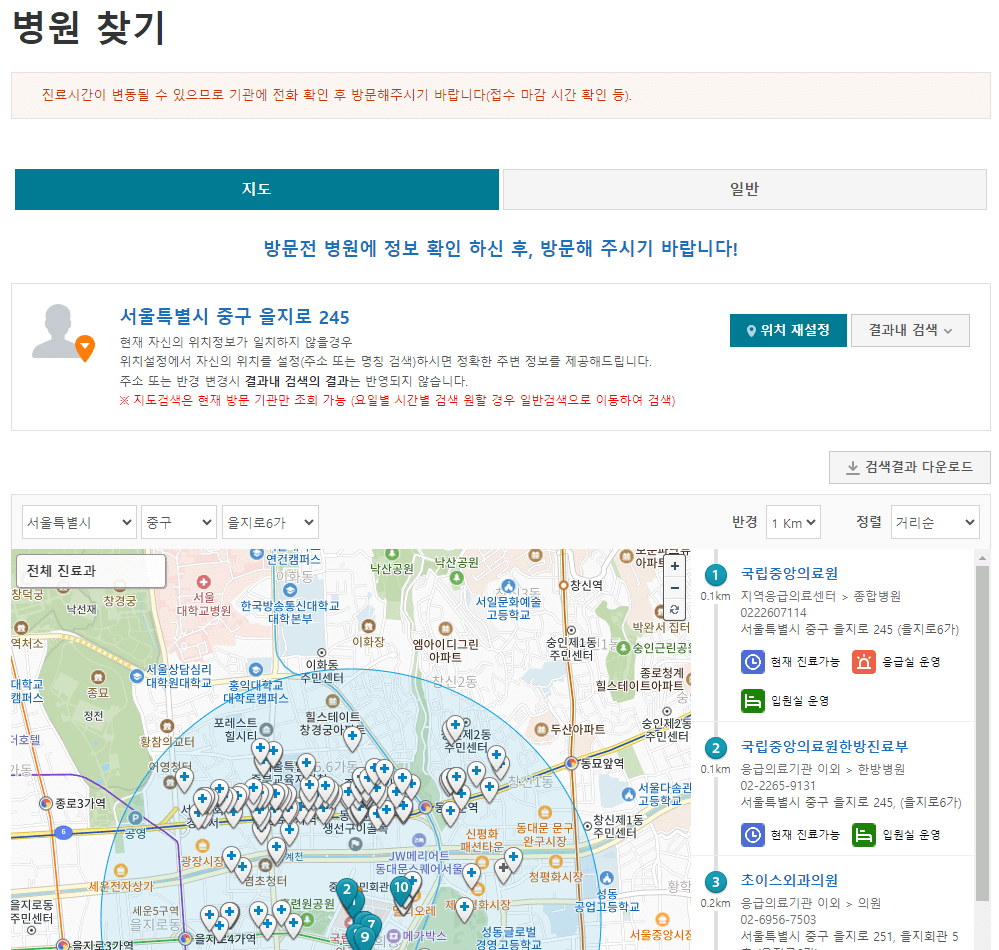
Task: Click result number 2 marker badge
Action: coord(715,748)
